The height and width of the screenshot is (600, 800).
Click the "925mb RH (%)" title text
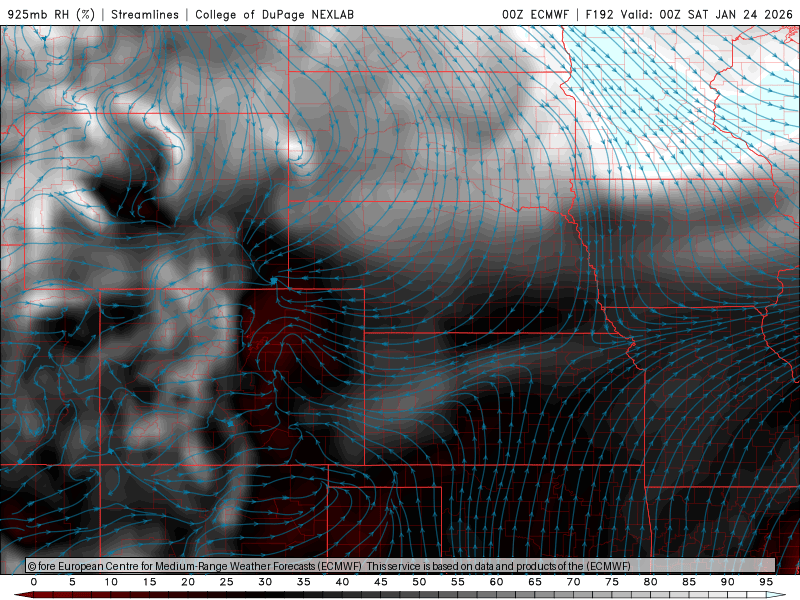point(51,14)
